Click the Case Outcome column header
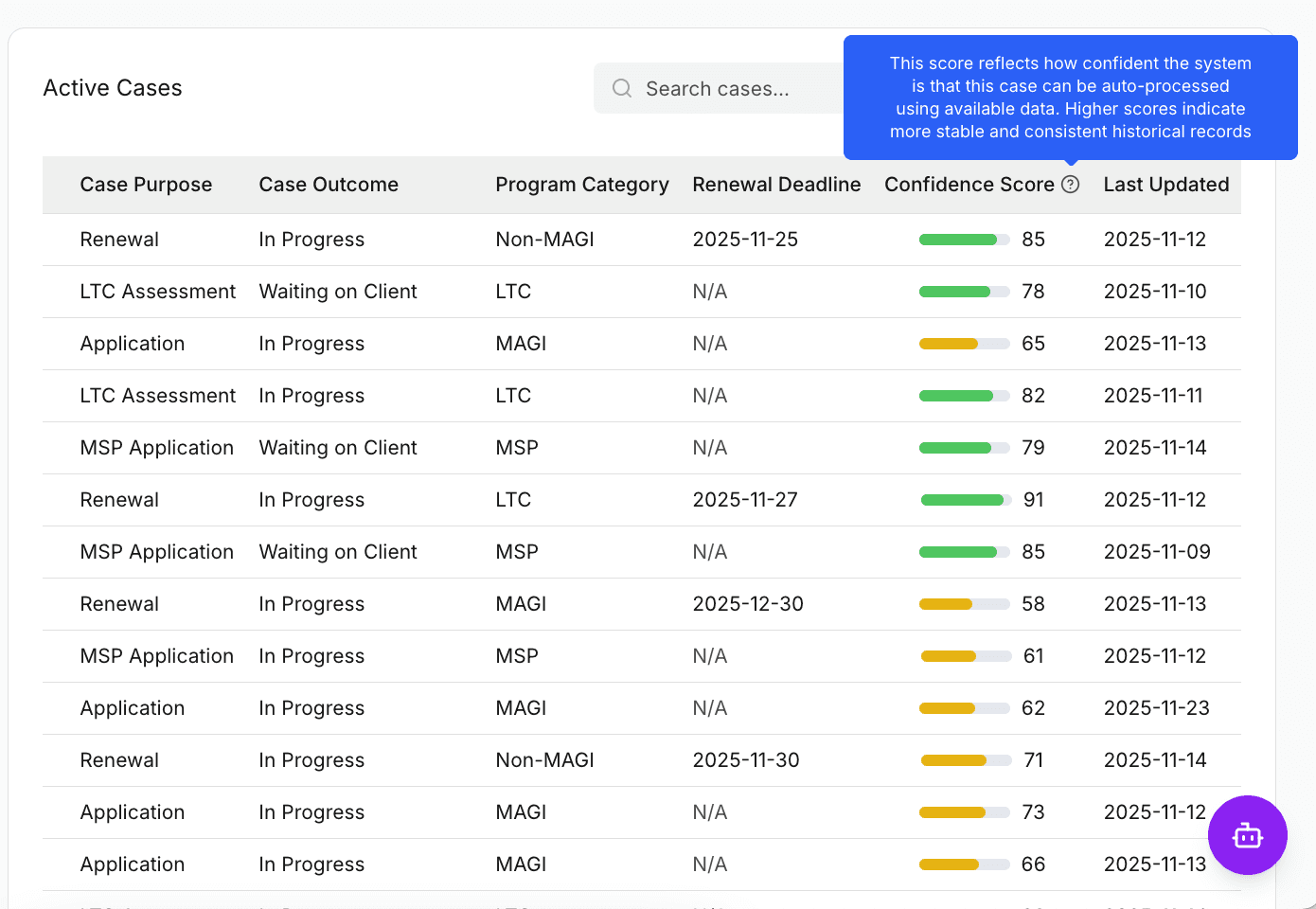Image resolution: width=1316 pixels, height=909 pixels. 329,185
